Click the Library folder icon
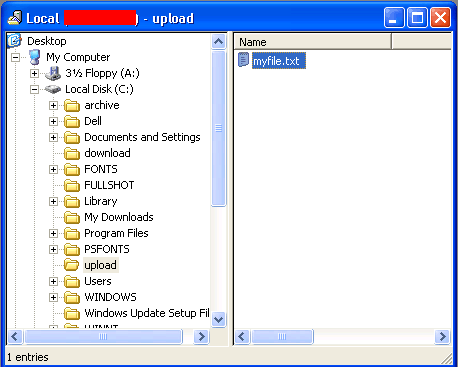This screenshot has height=367, width=458. point(72,201)
